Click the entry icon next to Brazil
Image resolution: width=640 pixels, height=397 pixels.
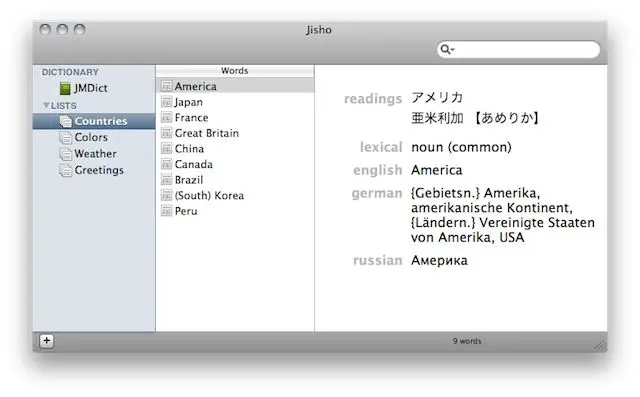tap(166, 180)
